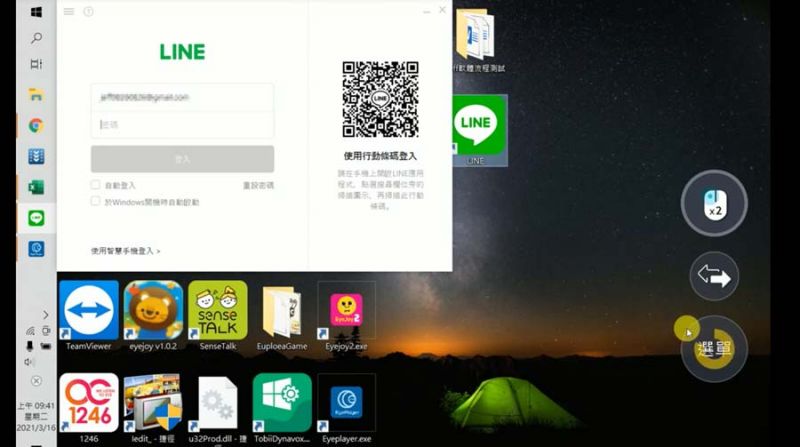Image resolution: width=800 pixels, height=447 pixels.
Task: Launch the SenseTalk desktop app
Action: click(218, 311)
